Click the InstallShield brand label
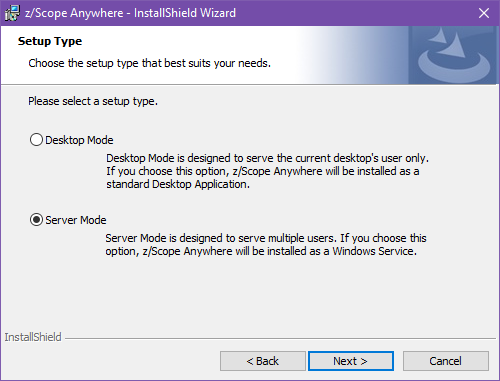Screen dimensions: 500x381 33,337
